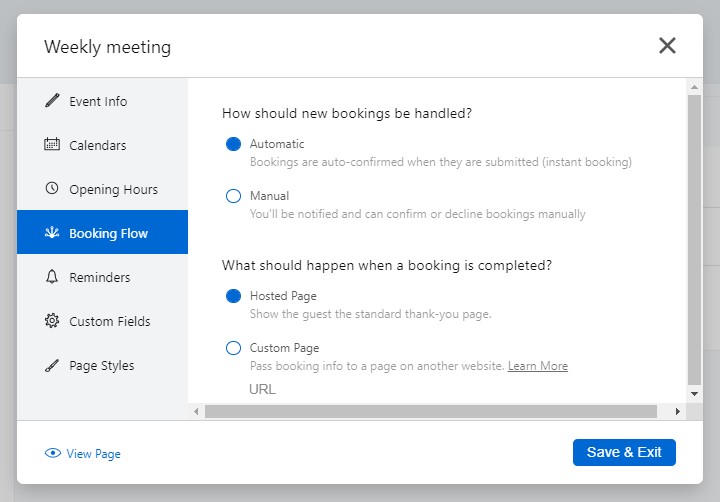
Task: Select the Hosted Page option
Action: [x=234, y=296]
